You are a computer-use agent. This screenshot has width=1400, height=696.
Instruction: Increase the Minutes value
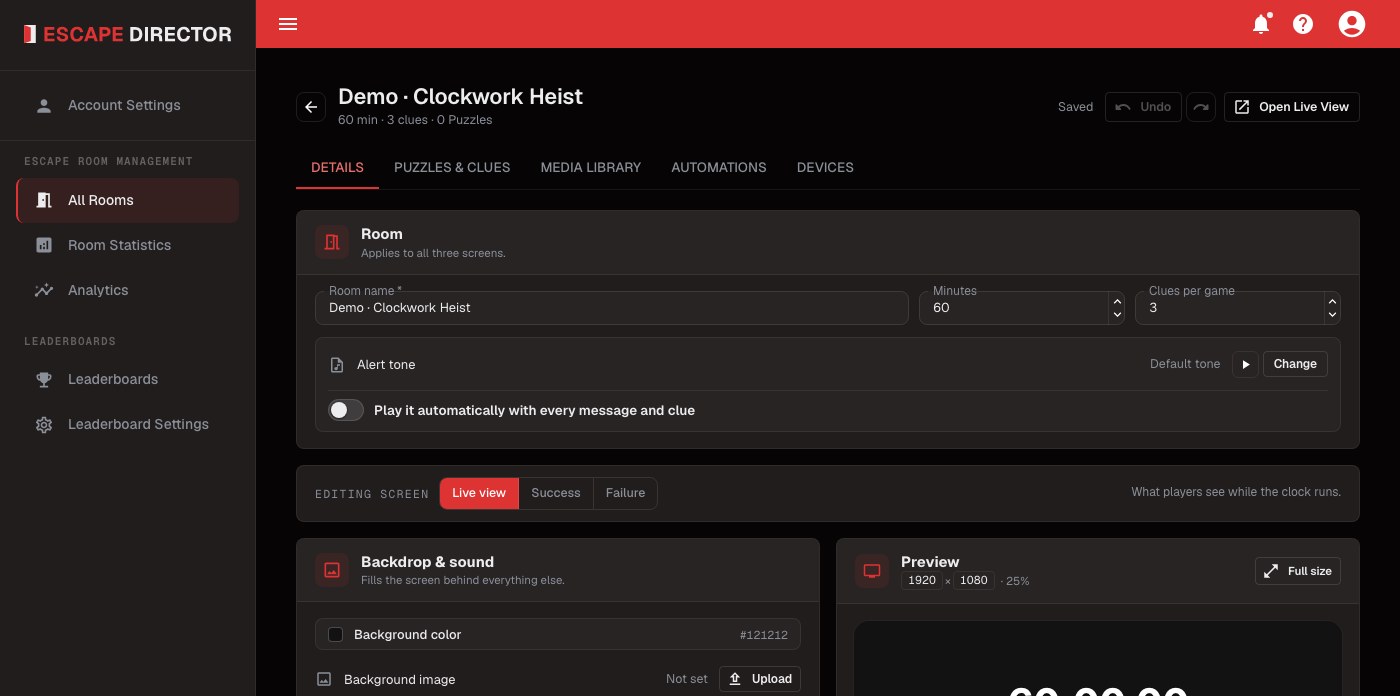[1117, 300]
